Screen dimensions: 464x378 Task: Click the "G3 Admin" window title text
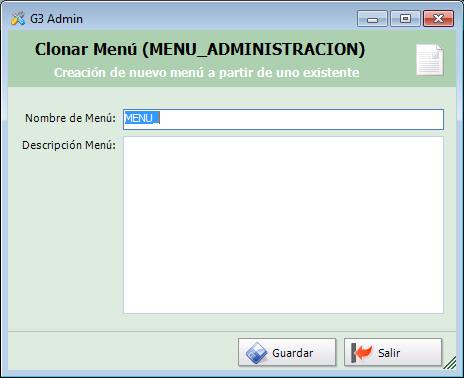[56, 19]
